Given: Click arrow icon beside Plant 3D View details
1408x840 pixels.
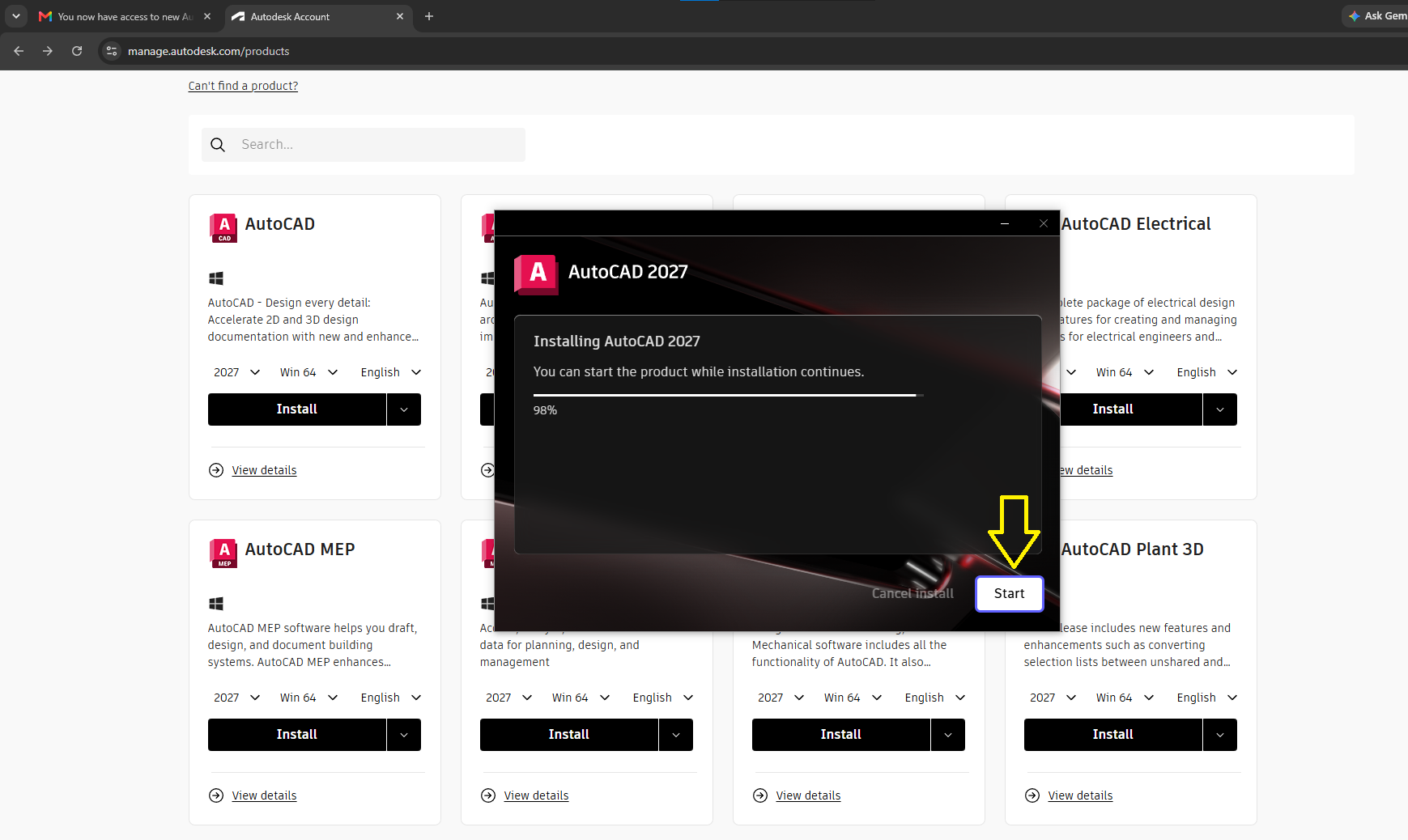Looking at the screenshot, I should [1032, 795].
